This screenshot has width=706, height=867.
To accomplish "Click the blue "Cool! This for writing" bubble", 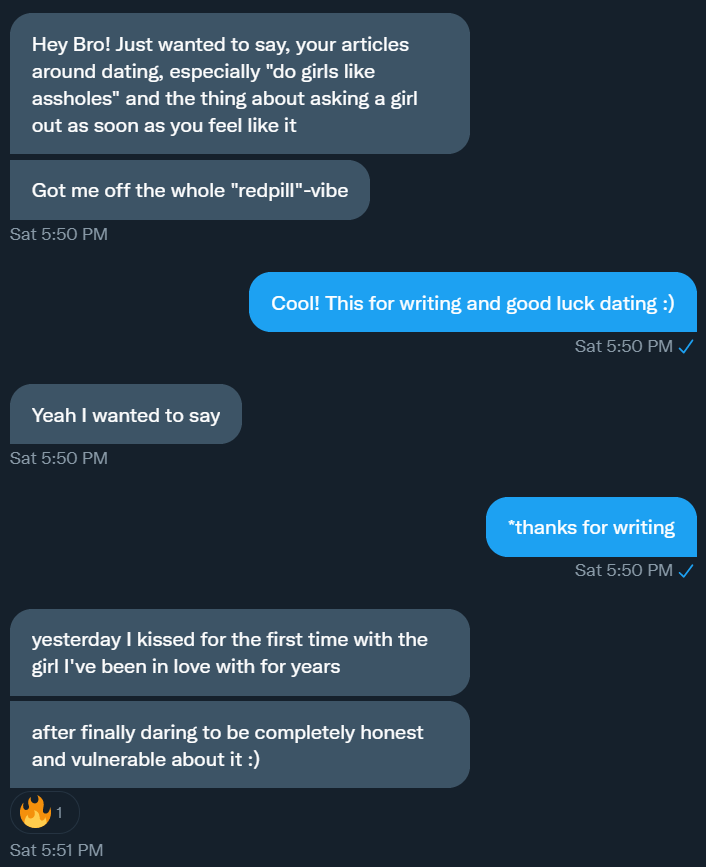I will [x=472, y=302].
